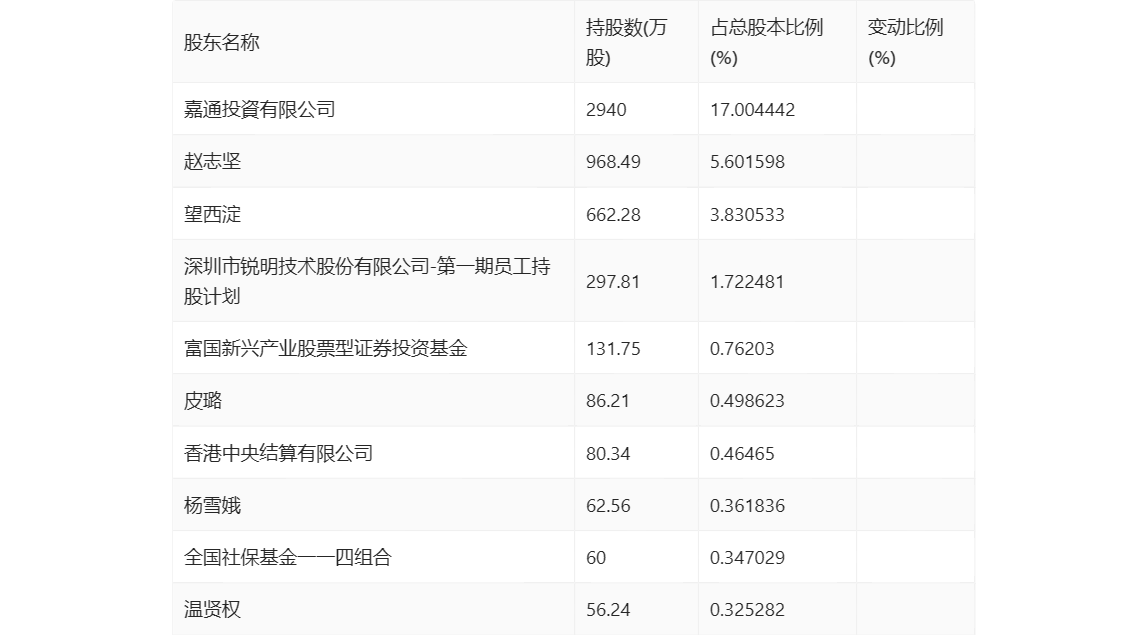Click the 占总股本比例(%) column header
The height and width of the screenshot is (635, 1148).
pyautogui.click(x=767, y=42)
